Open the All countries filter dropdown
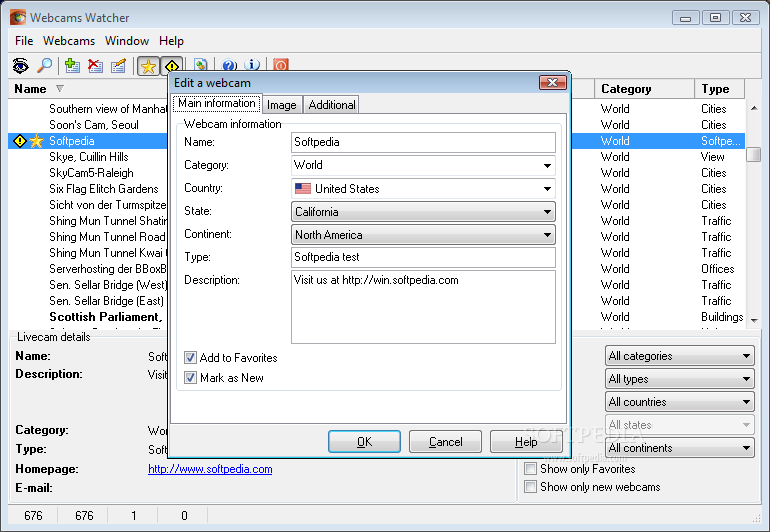The width and height of the screenshot is (770, 532). pyautogui.click(x=680, y=402)
